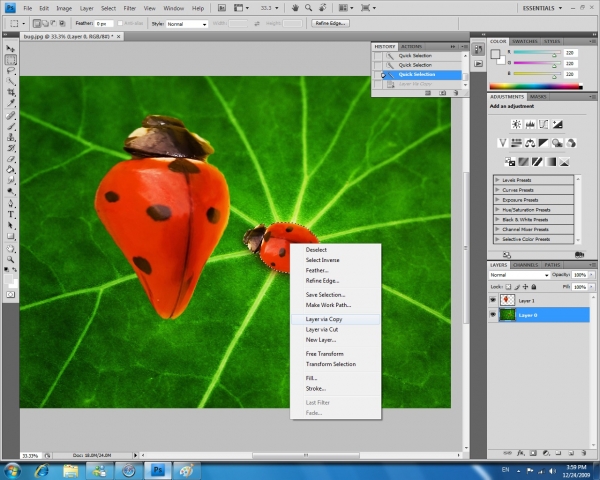Click the R color slider
Image resolution: width=600 pixels, height=480 pixels.
(x=537, y=53)
